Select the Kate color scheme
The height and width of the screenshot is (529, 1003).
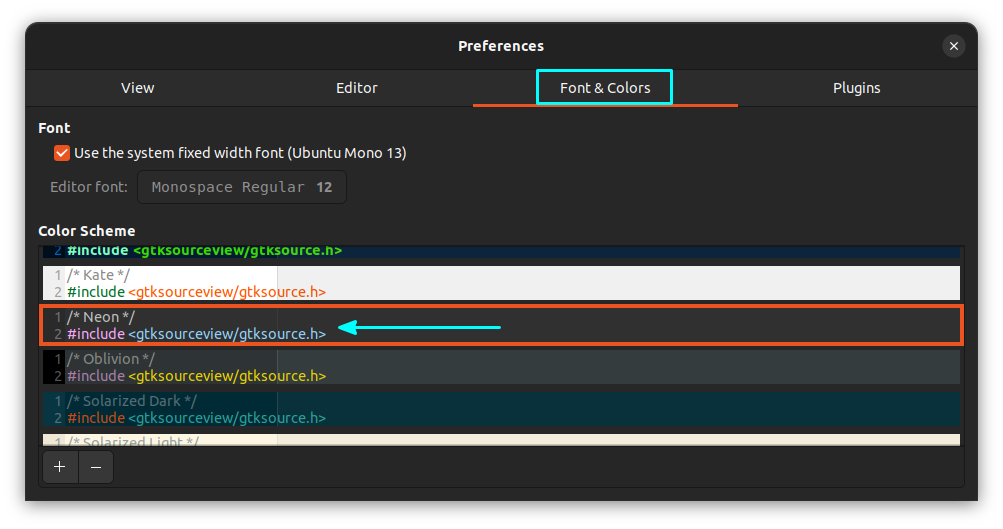pos(500,283)
